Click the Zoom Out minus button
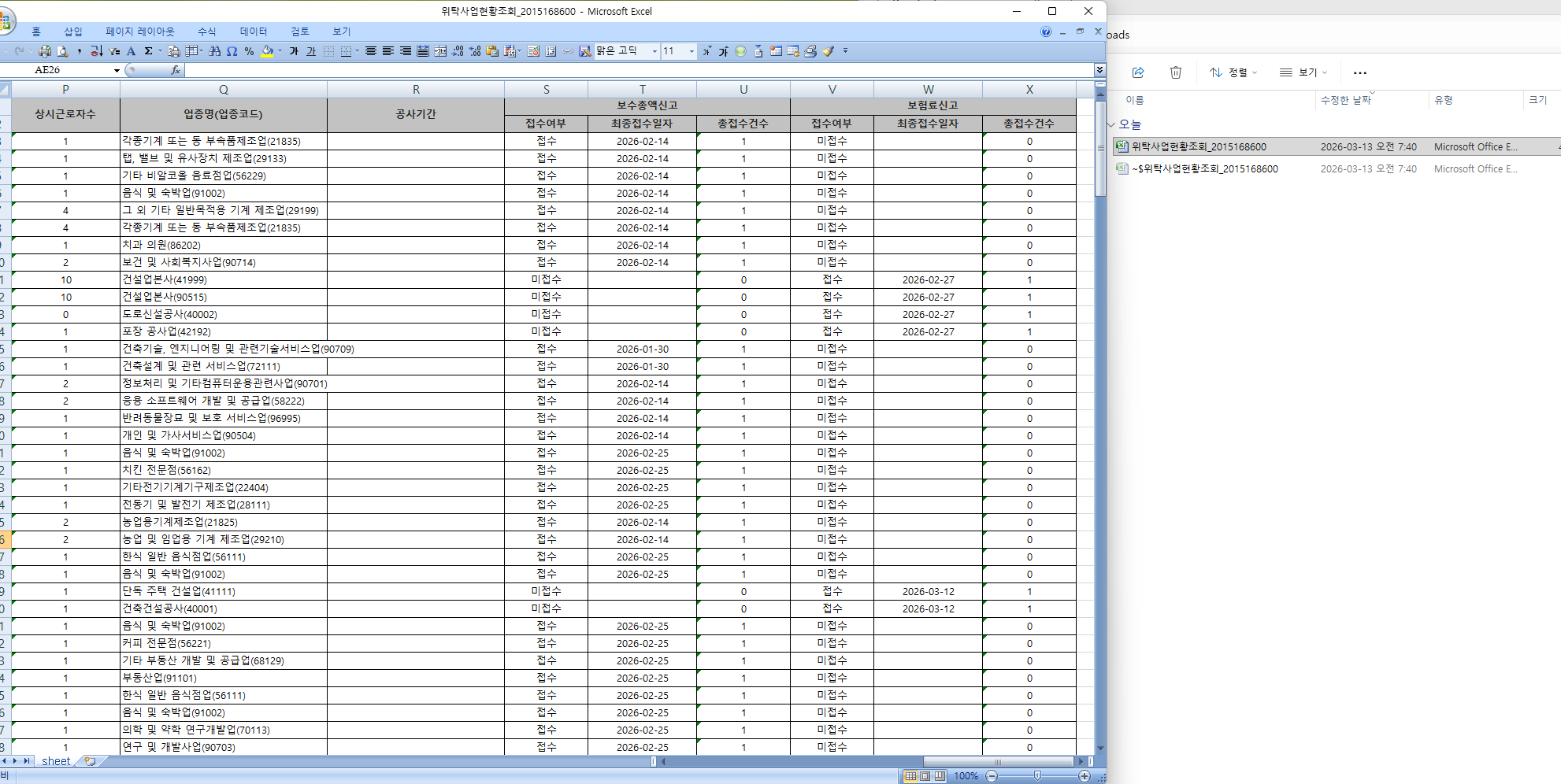 (992, 776)
